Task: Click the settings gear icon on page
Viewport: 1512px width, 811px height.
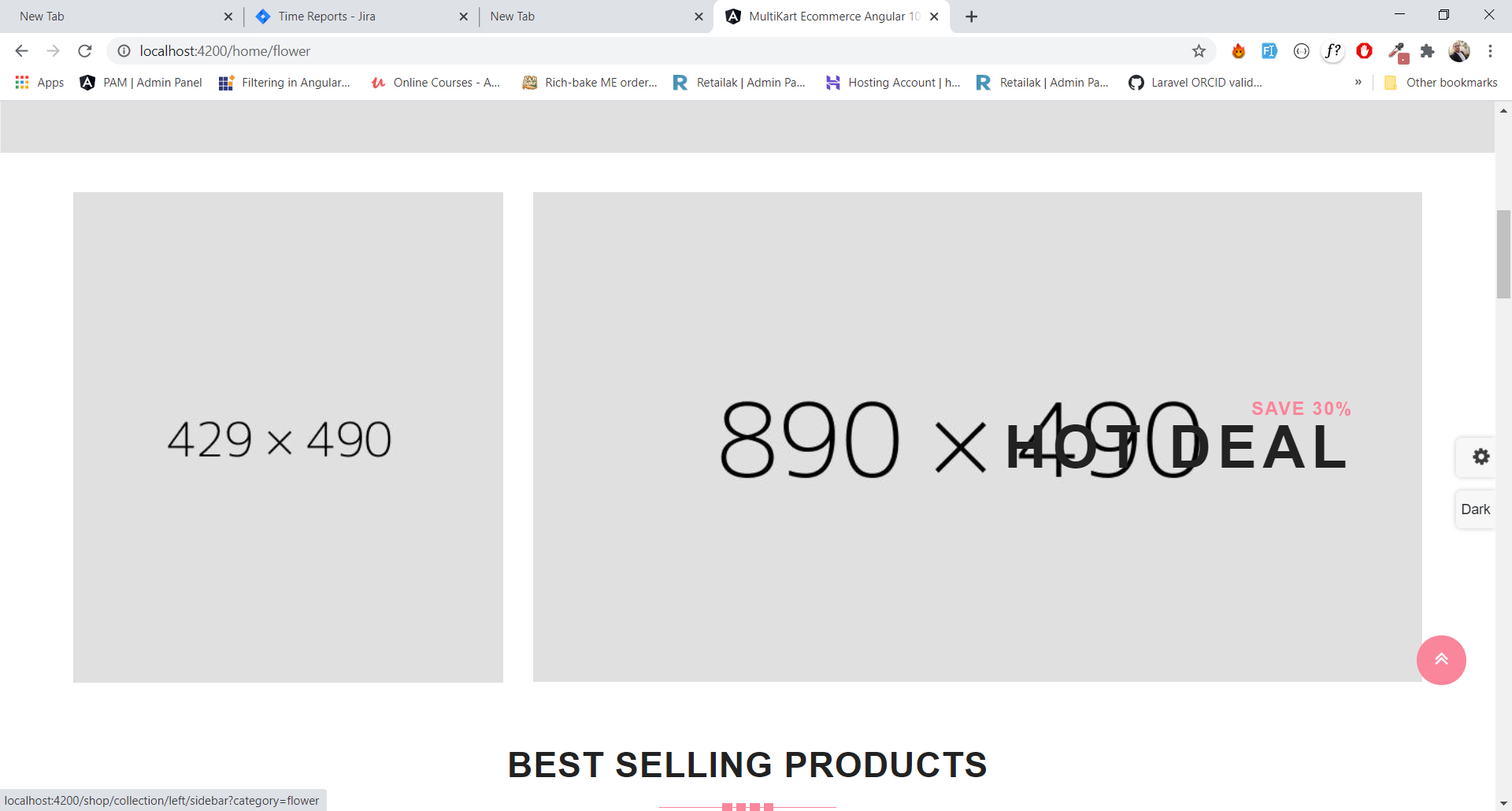Action: [x=1480, y=457]
